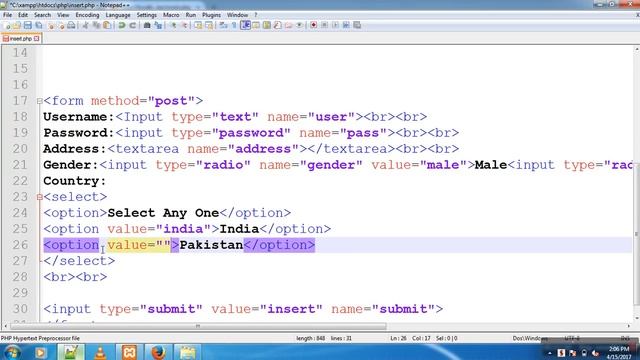Image resolution: width=640 pixels, height=360 pixels.
Task: Click the Paste toolbar icon
Action: [107, 25]
